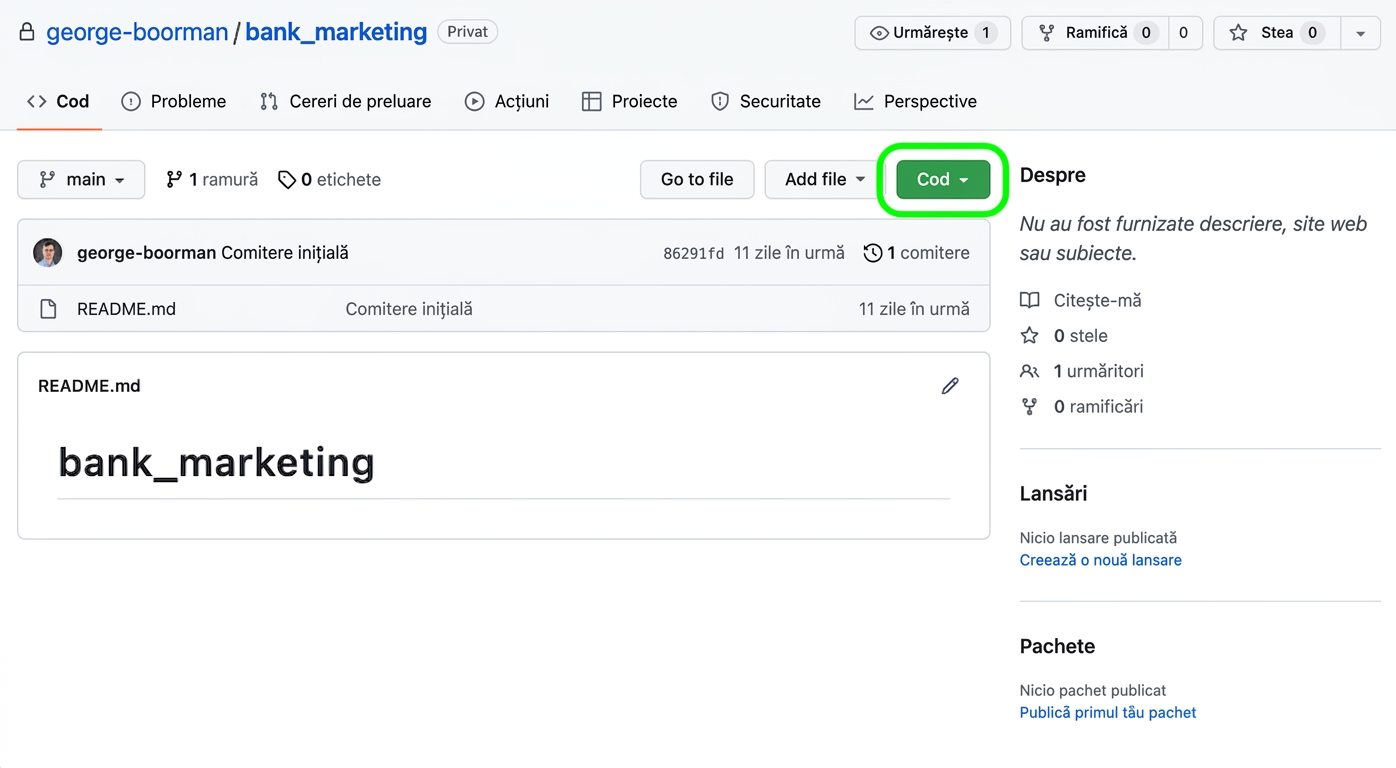The image size is (1396, 768).
Task: Click the clock history icon
Action: [x=873, y=253]
